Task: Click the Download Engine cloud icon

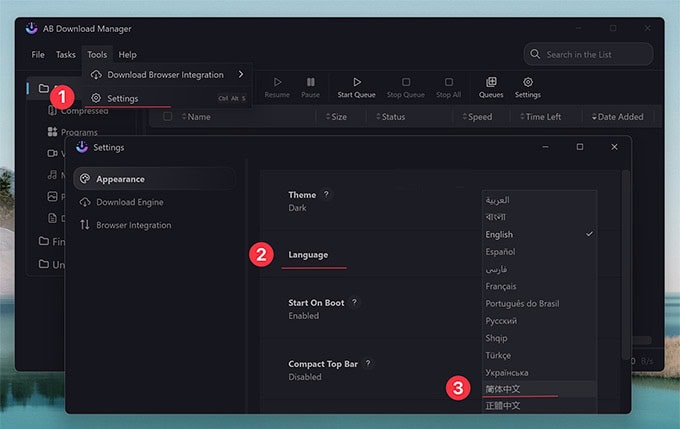Action: (x=85, y=202)
